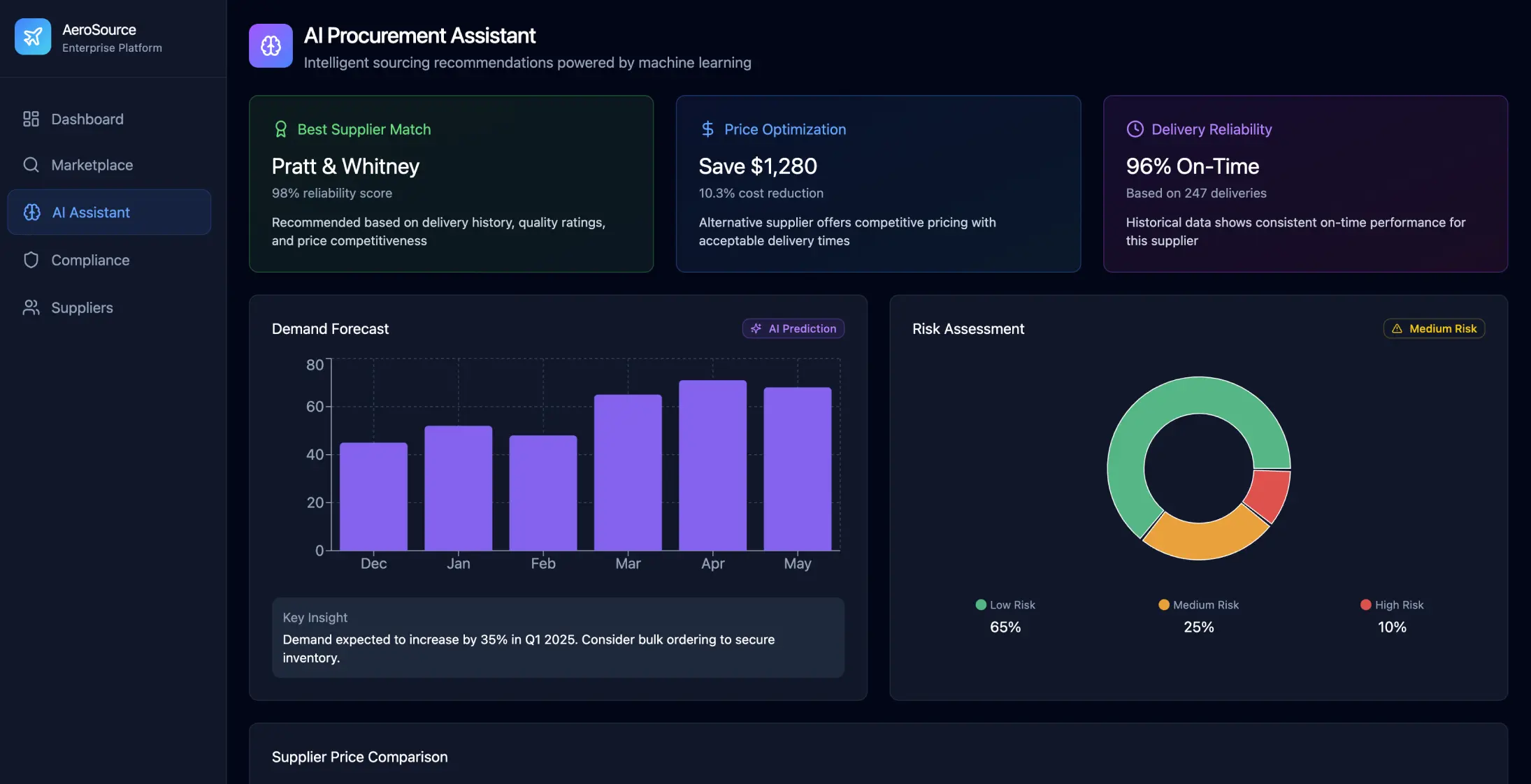Open Marketplace via the magnifier icon
1531x784 pixels.
click(x=31, y=165)
